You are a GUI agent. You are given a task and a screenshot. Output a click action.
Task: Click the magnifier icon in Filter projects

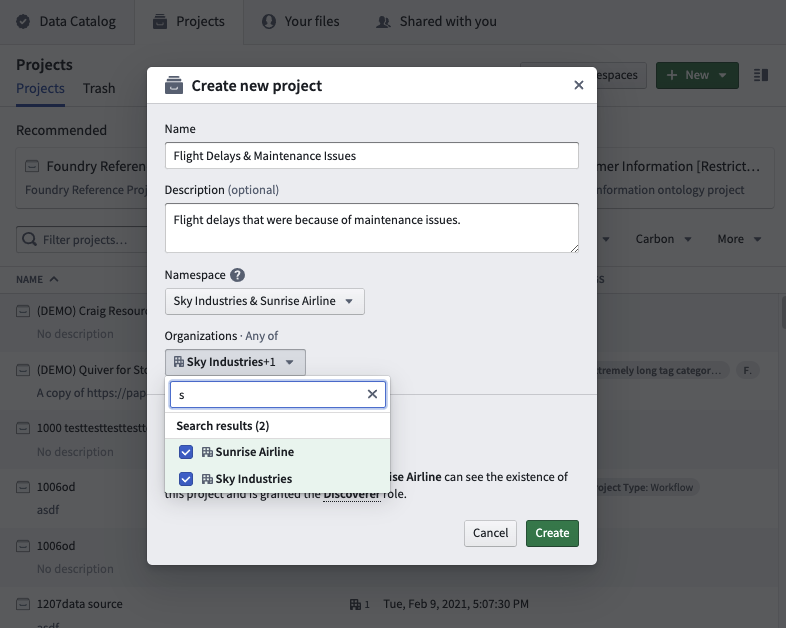[x=30, y=239]
